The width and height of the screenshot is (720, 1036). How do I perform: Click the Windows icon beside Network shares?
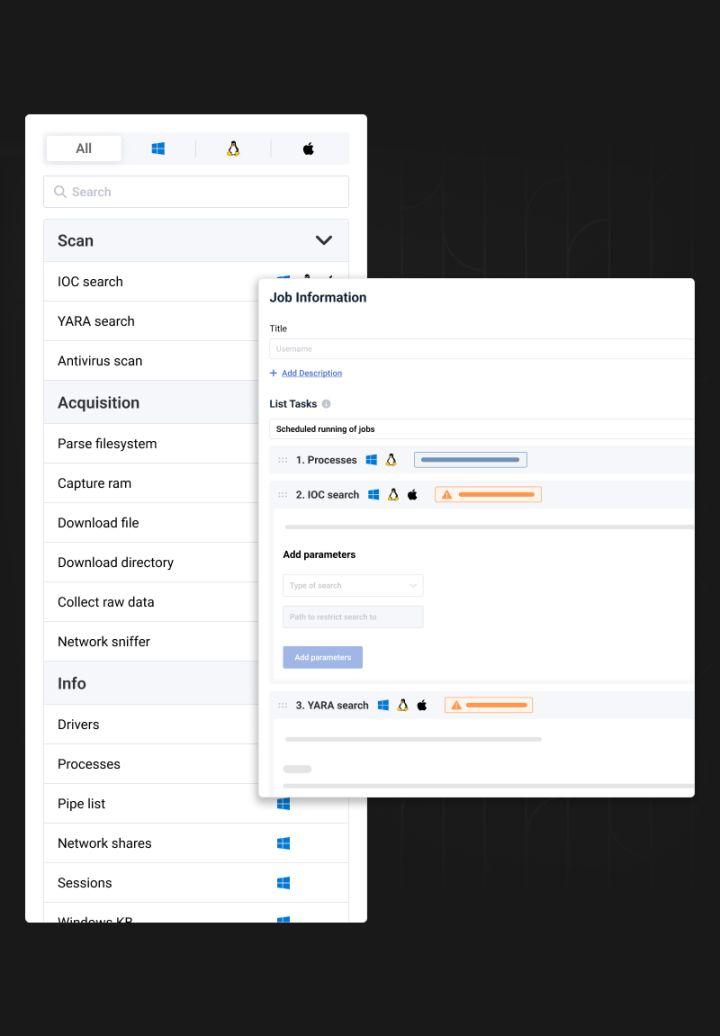click(x=283, y=843)
